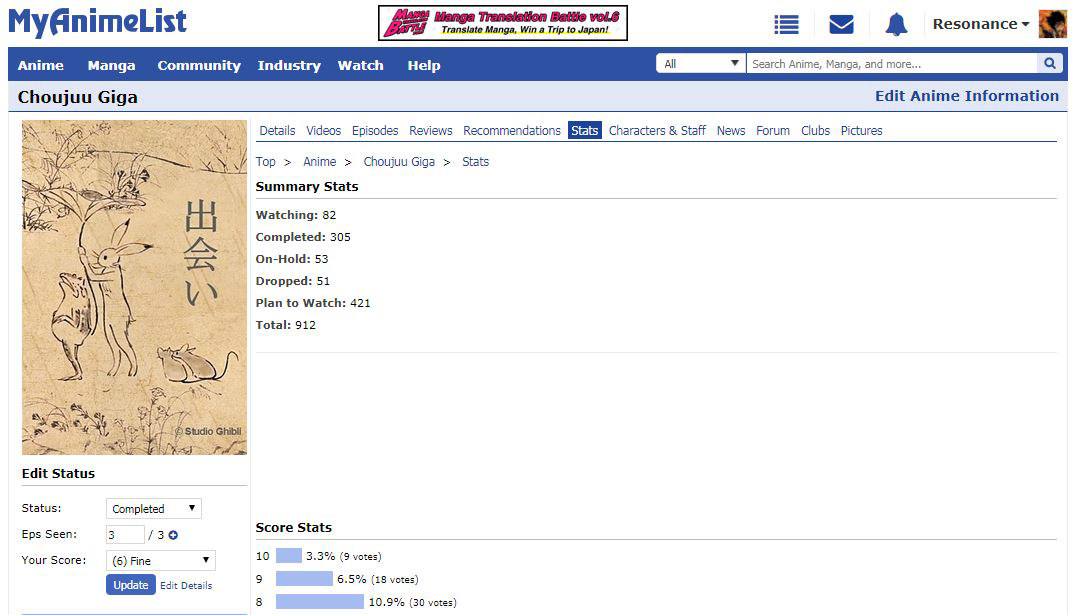Click the "On-Hold: 53" stat

(292, 259)
